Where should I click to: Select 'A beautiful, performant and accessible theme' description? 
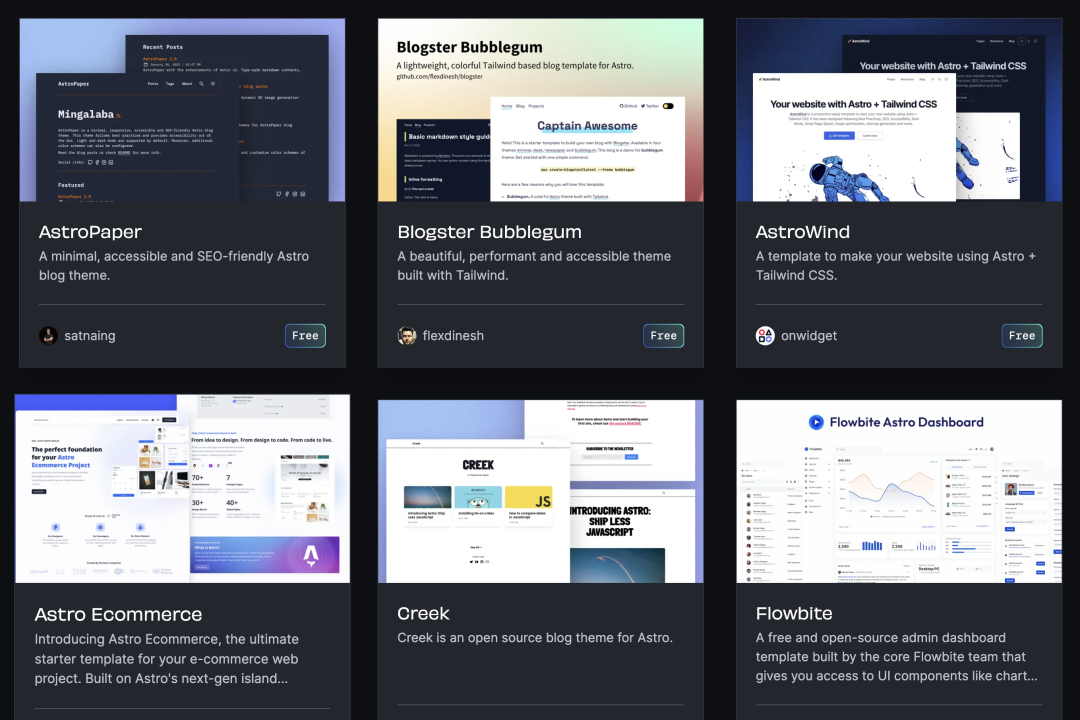534,265
